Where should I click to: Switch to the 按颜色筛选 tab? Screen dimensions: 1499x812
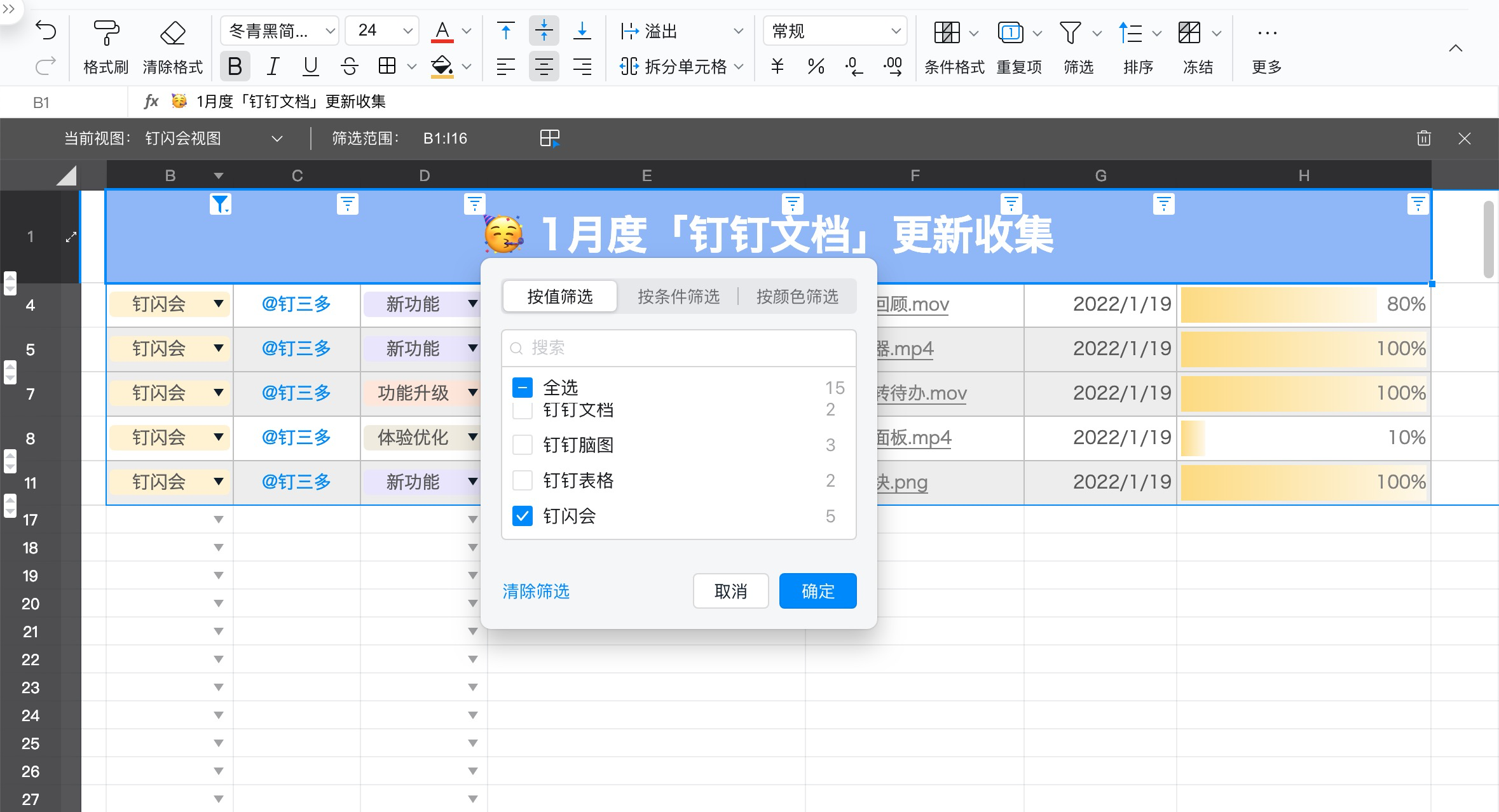click(797, 295)
